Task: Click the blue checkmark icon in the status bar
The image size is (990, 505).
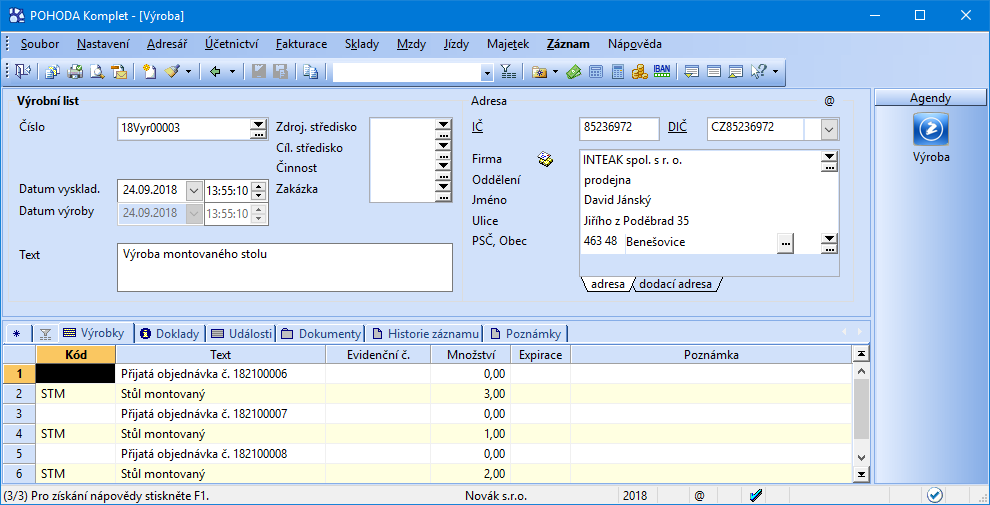Action: pyautogui.click(x=756, y=495)
